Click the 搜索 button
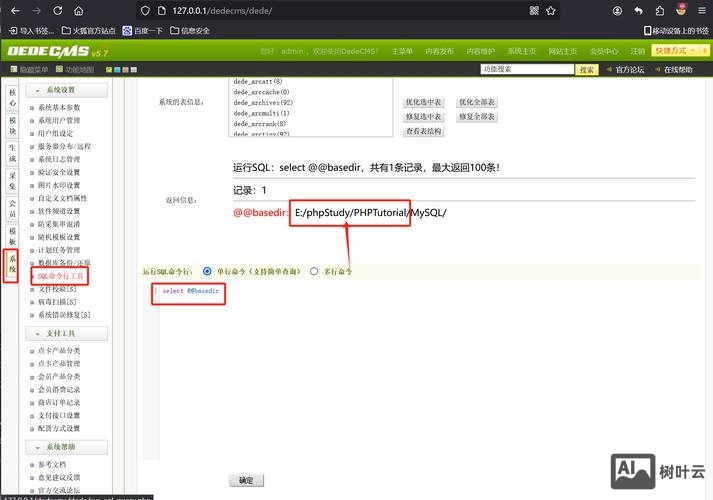713x500 pixels. coord(587,70)
